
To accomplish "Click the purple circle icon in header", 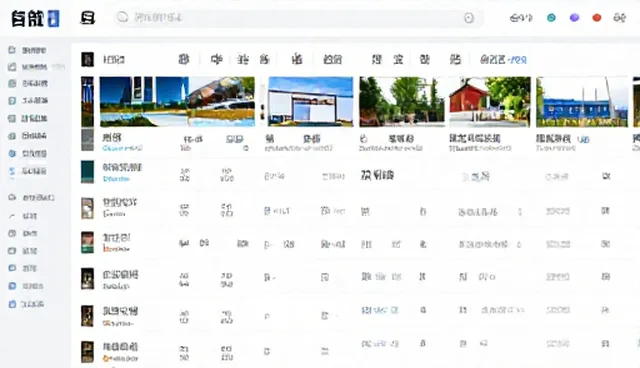I will (x=574, y=18).
